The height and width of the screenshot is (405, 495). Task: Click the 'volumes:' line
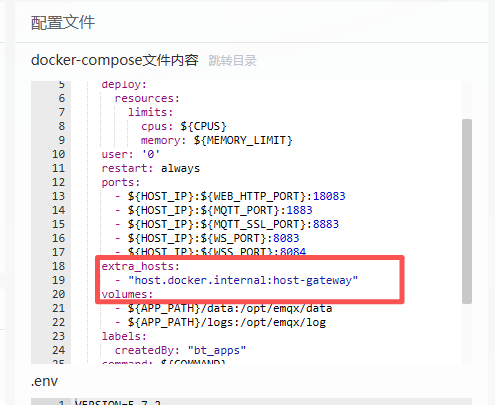pos(127,294)
